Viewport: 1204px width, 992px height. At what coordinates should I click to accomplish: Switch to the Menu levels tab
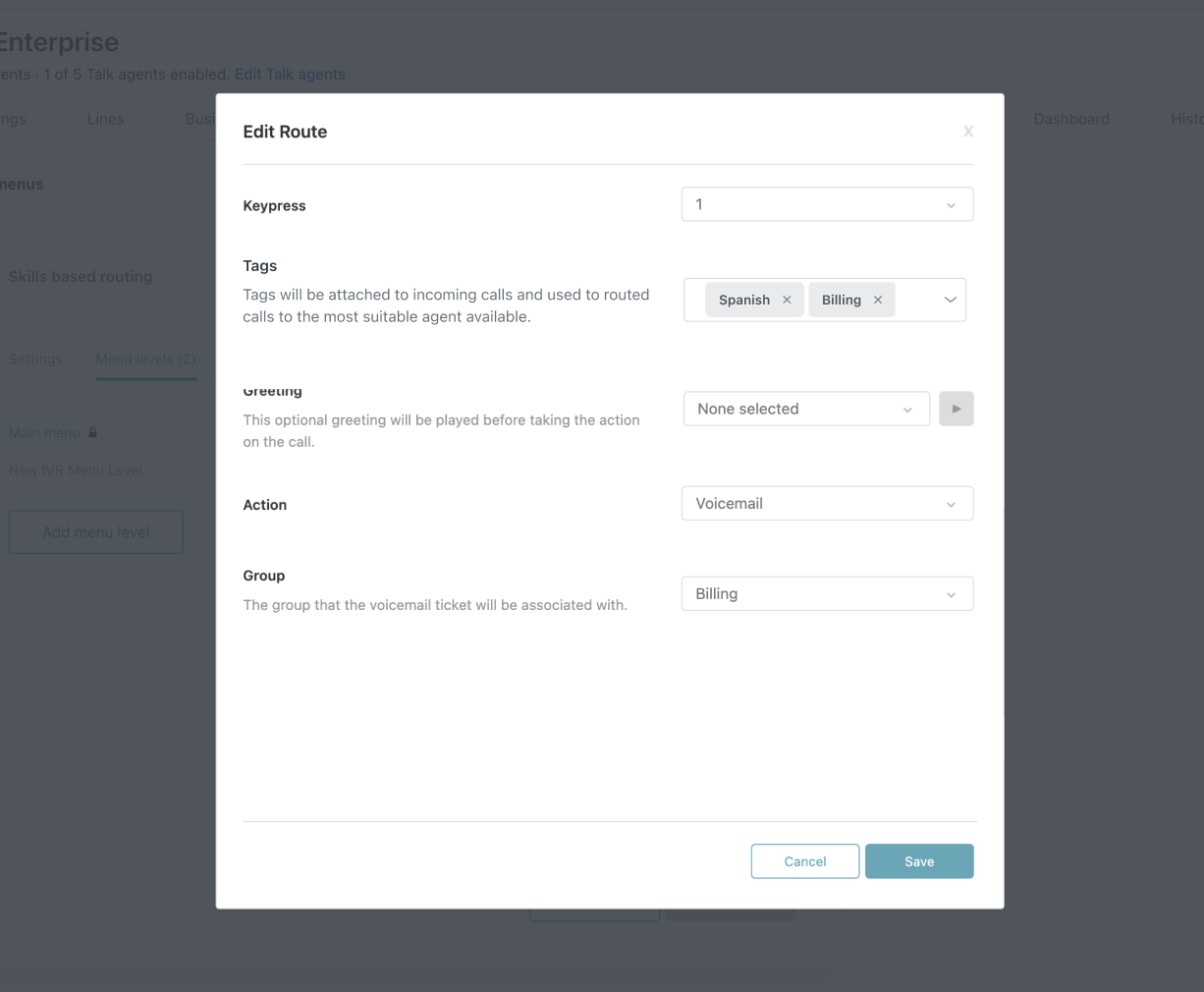[x=145, y=359]
